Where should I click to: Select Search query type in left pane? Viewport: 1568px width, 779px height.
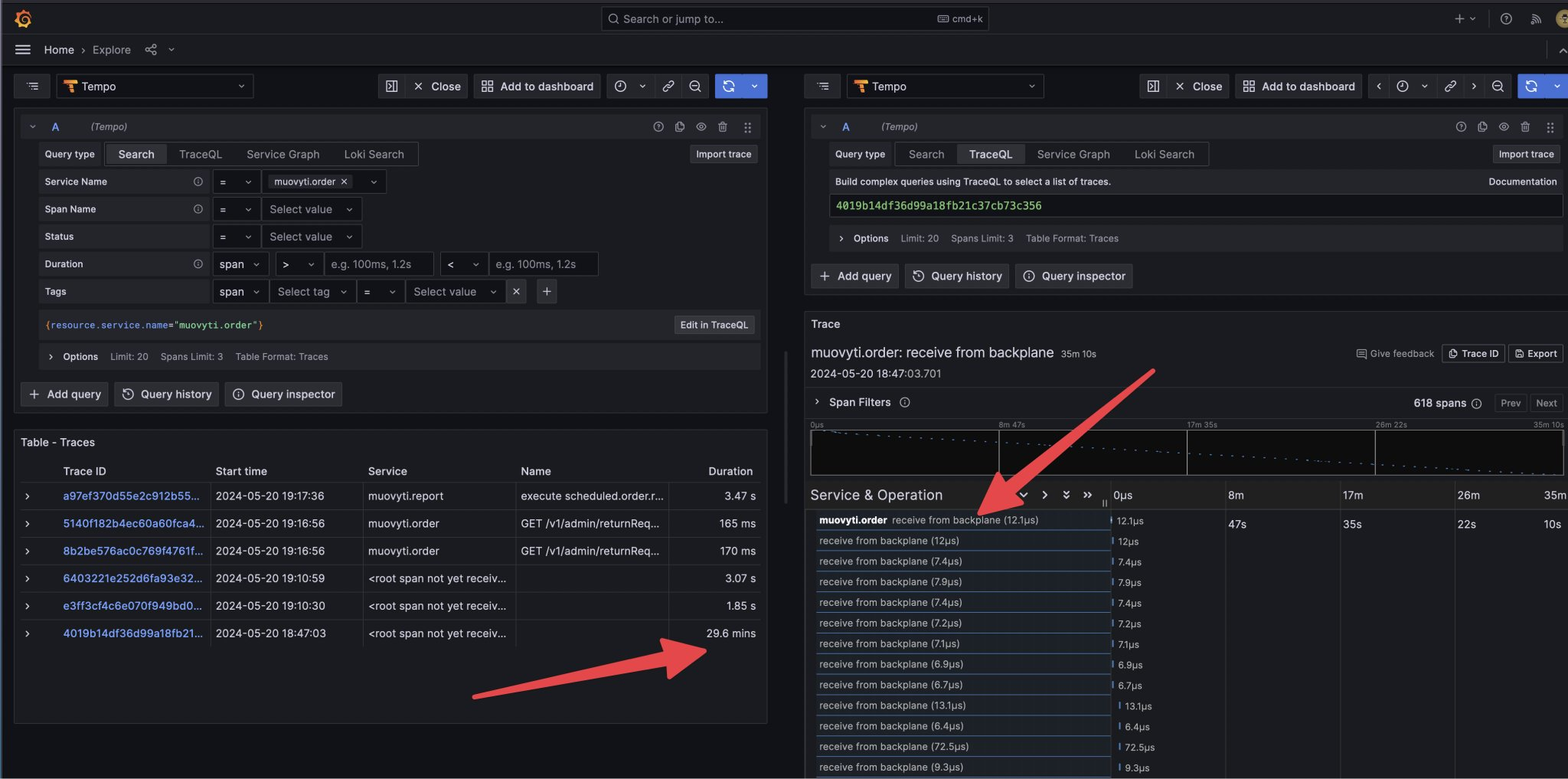coord(136,155)
